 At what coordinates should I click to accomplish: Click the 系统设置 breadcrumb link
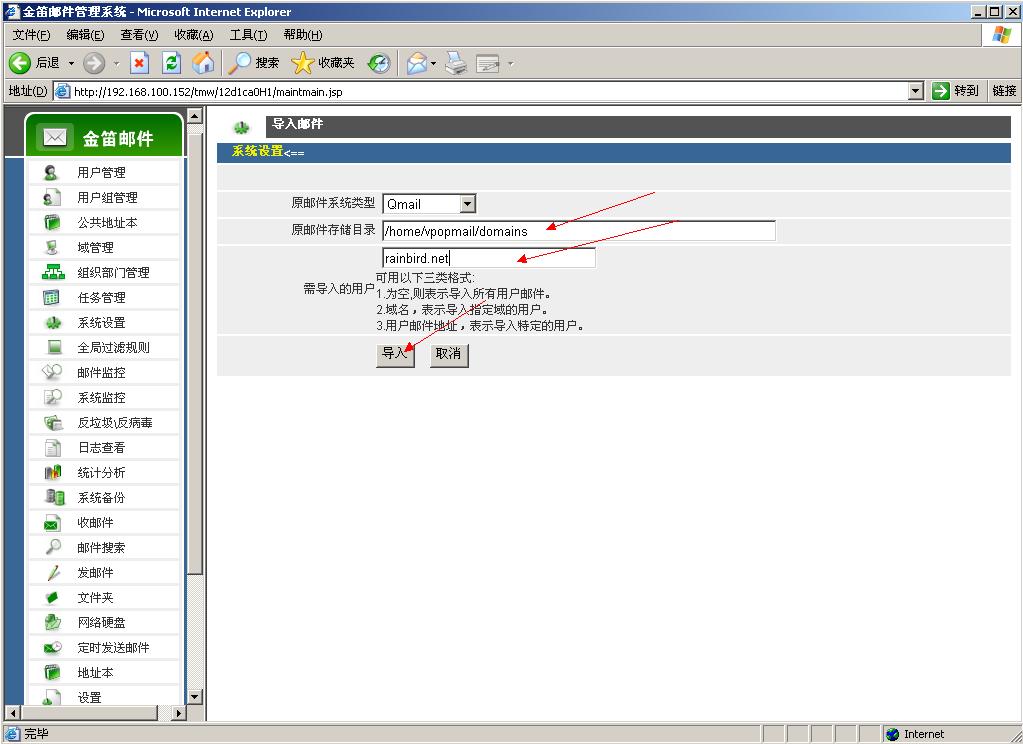point(258,151)
